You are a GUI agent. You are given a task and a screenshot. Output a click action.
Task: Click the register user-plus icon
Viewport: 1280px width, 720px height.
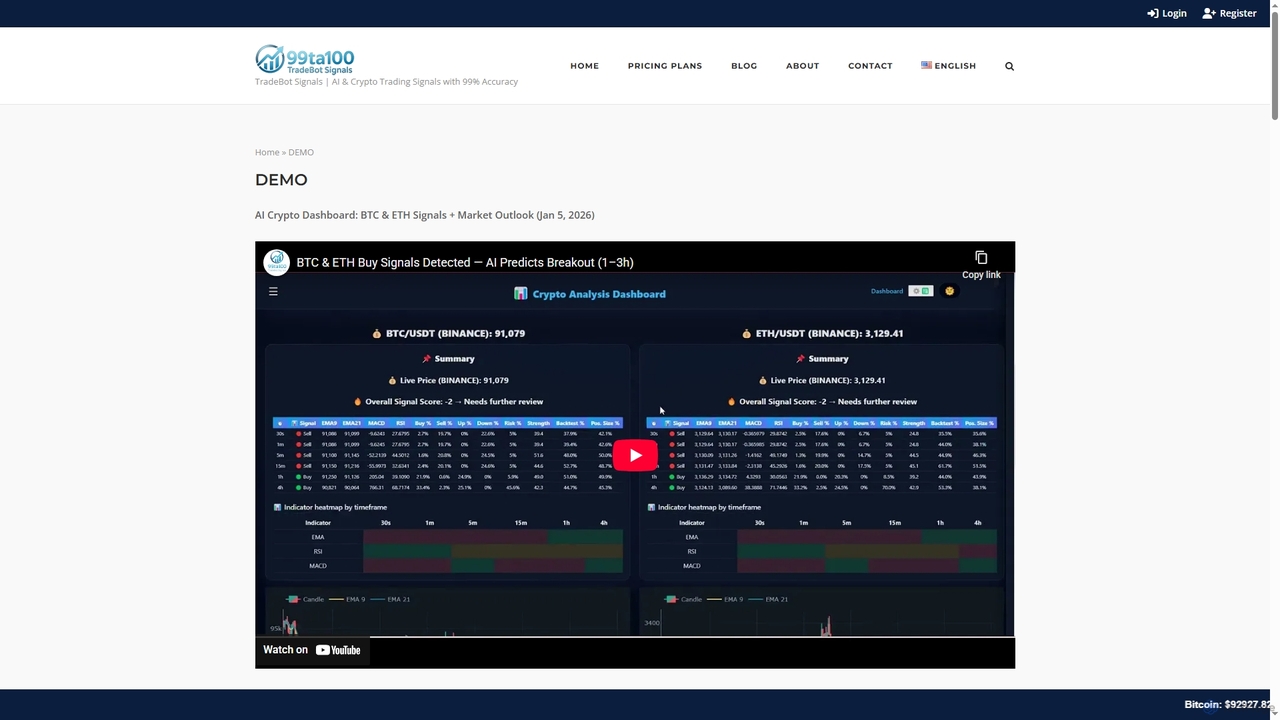pos(1209,13)
